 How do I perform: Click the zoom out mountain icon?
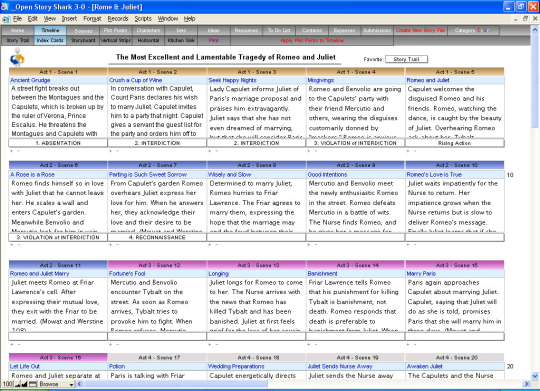point(17,384)
